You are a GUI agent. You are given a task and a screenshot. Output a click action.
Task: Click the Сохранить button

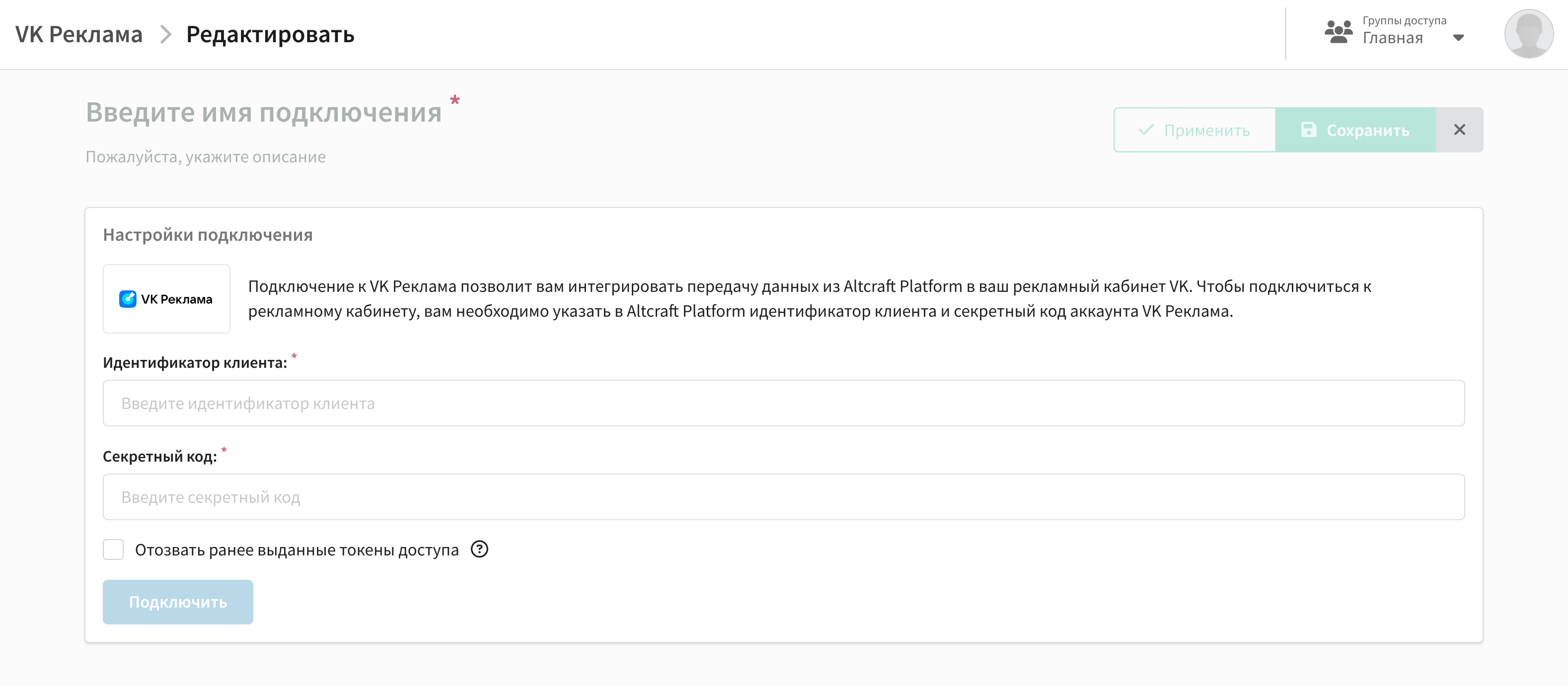(1355, 130)
